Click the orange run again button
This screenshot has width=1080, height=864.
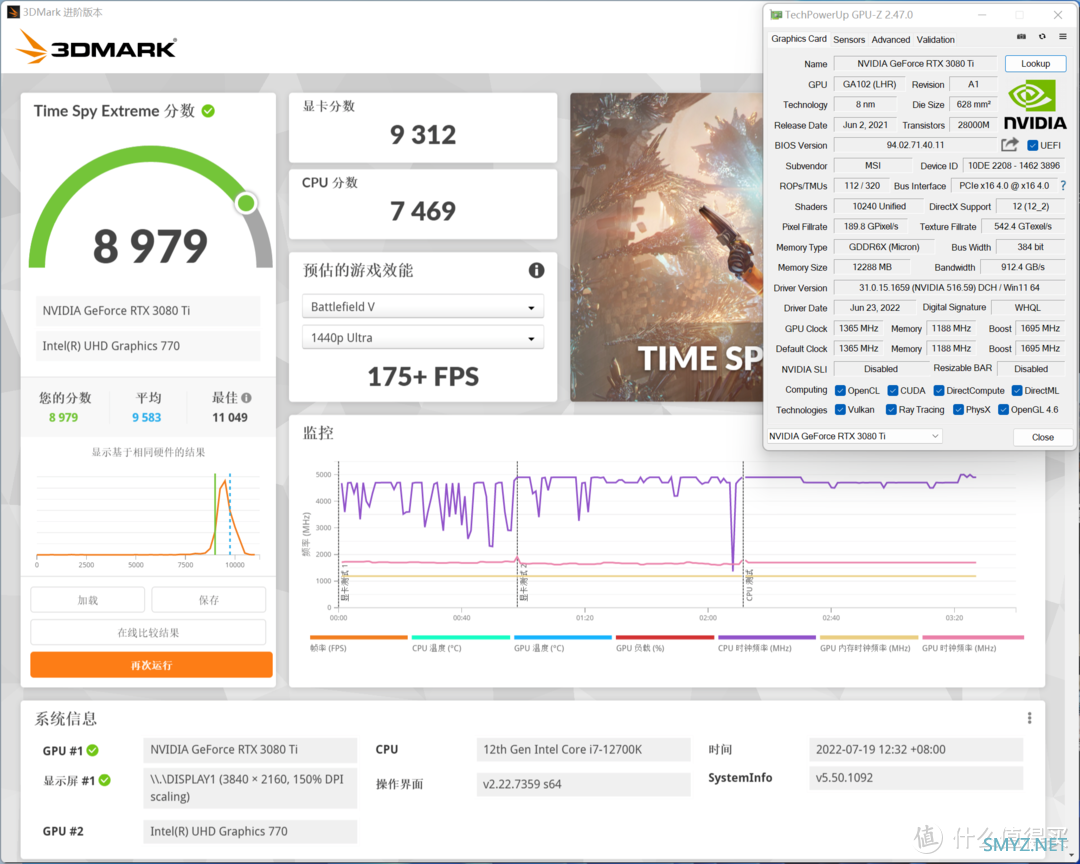(152, 665)
